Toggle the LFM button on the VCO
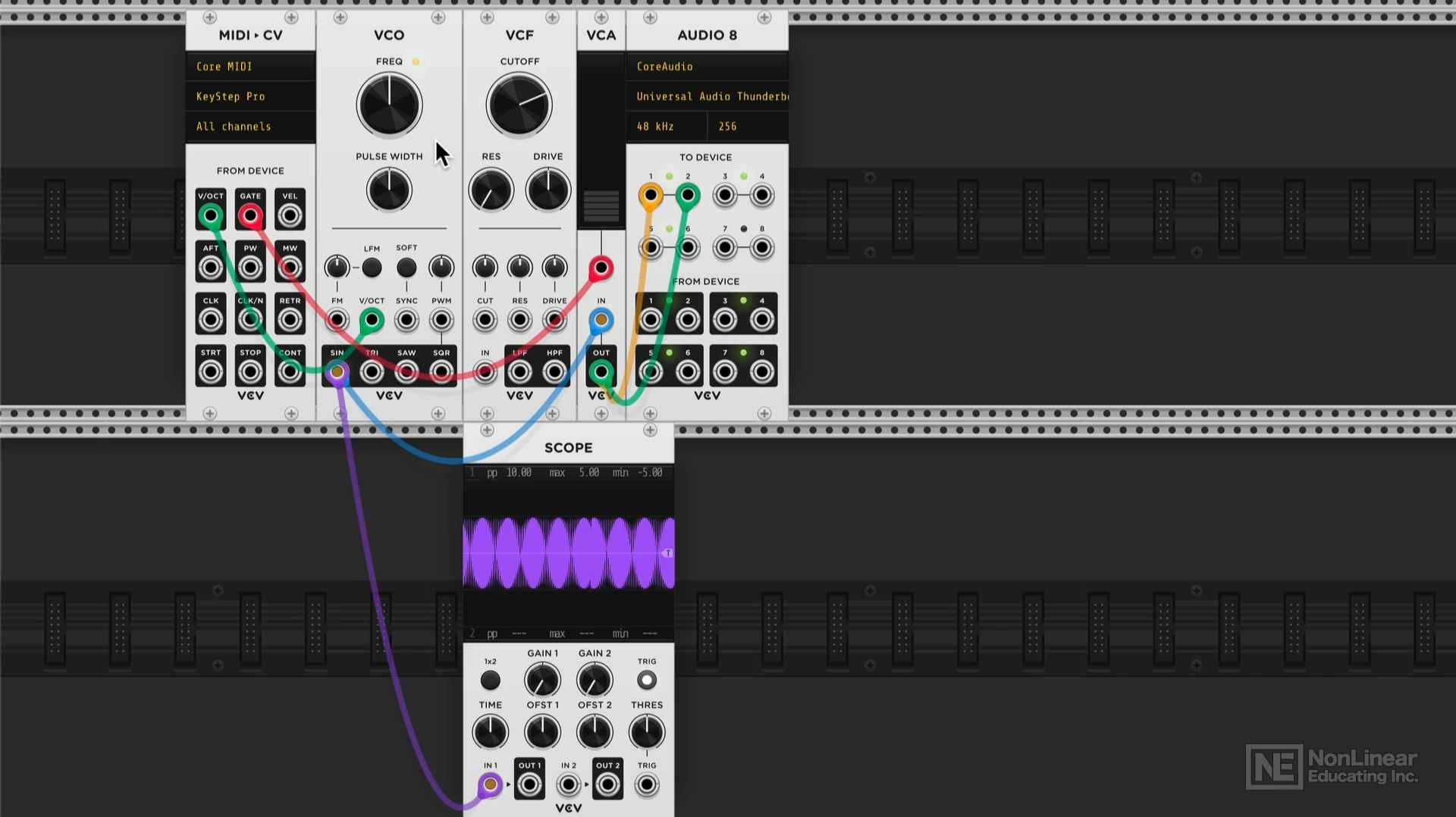The height and width of the screenshot is (817, 1456). tap(372, 268)
